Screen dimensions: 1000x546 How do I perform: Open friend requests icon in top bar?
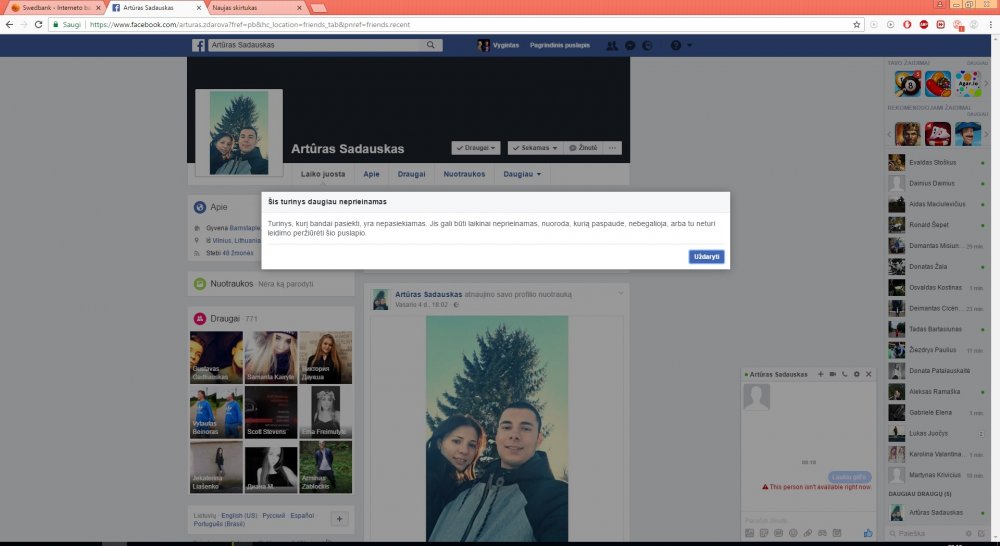coord(612,45)
